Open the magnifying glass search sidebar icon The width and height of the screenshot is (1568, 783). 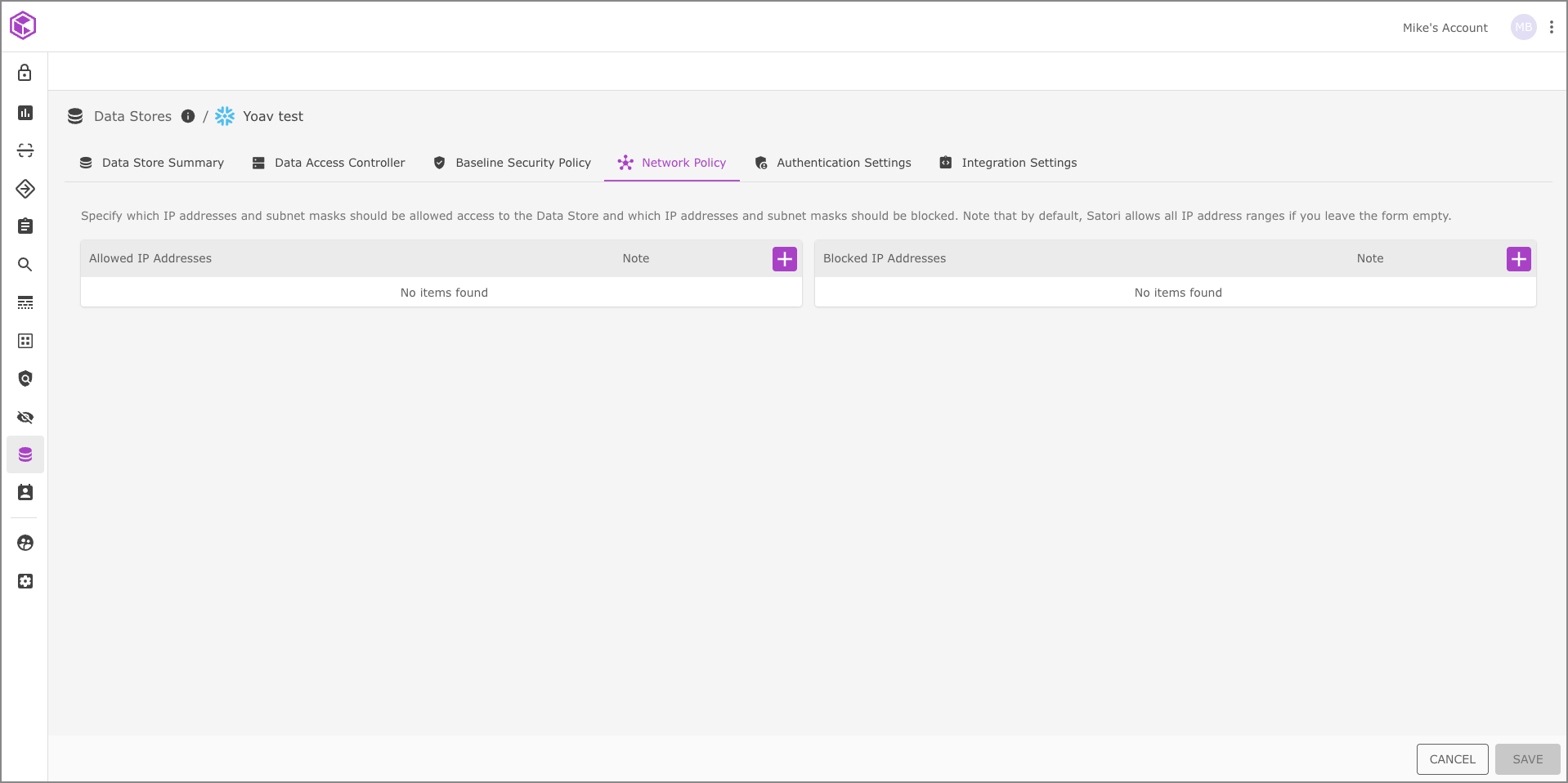pos(25,265)
